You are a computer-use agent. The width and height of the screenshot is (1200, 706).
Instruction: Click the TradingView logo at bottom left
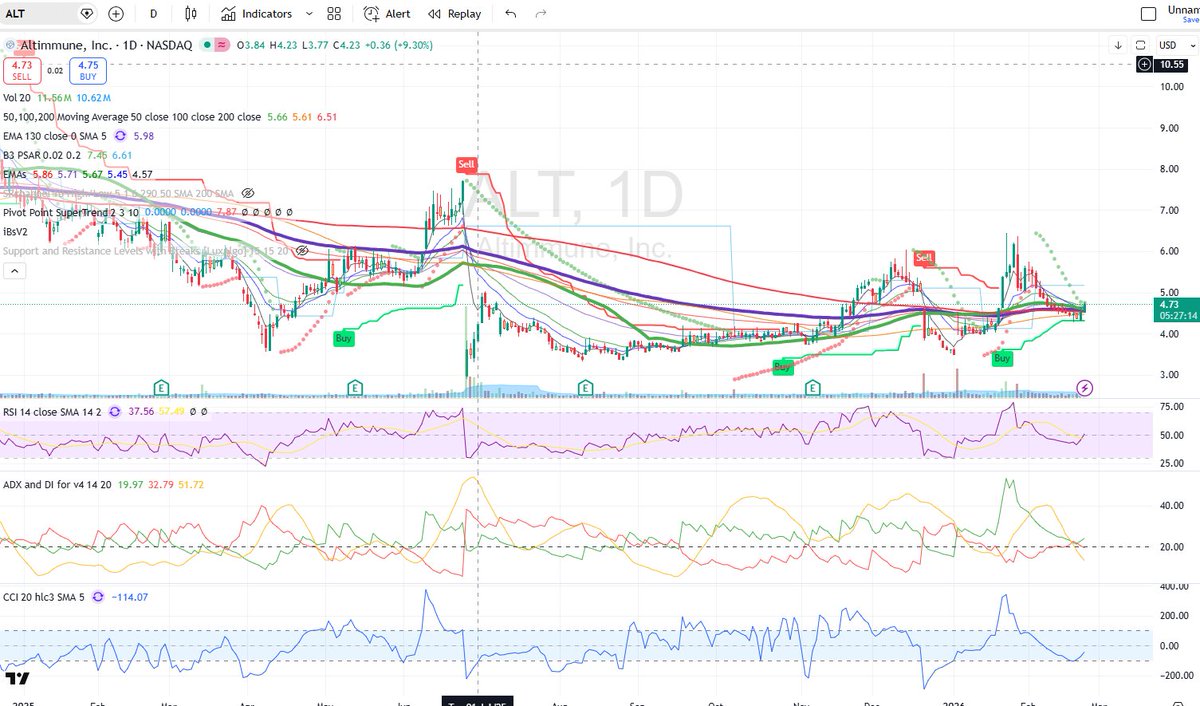coord(17,679)
